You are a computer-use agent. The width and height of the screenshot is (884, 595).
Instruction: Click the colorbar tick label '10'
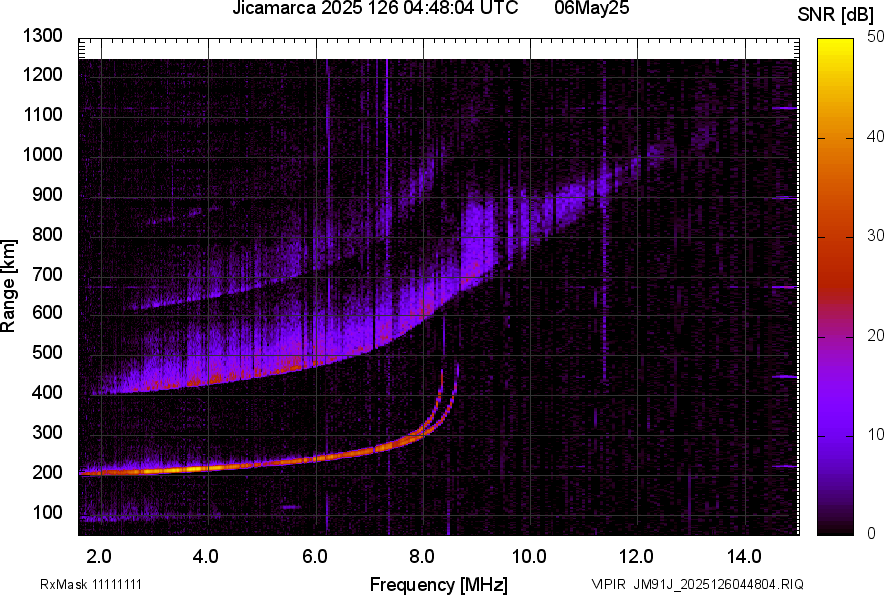[x=875, y=434]
